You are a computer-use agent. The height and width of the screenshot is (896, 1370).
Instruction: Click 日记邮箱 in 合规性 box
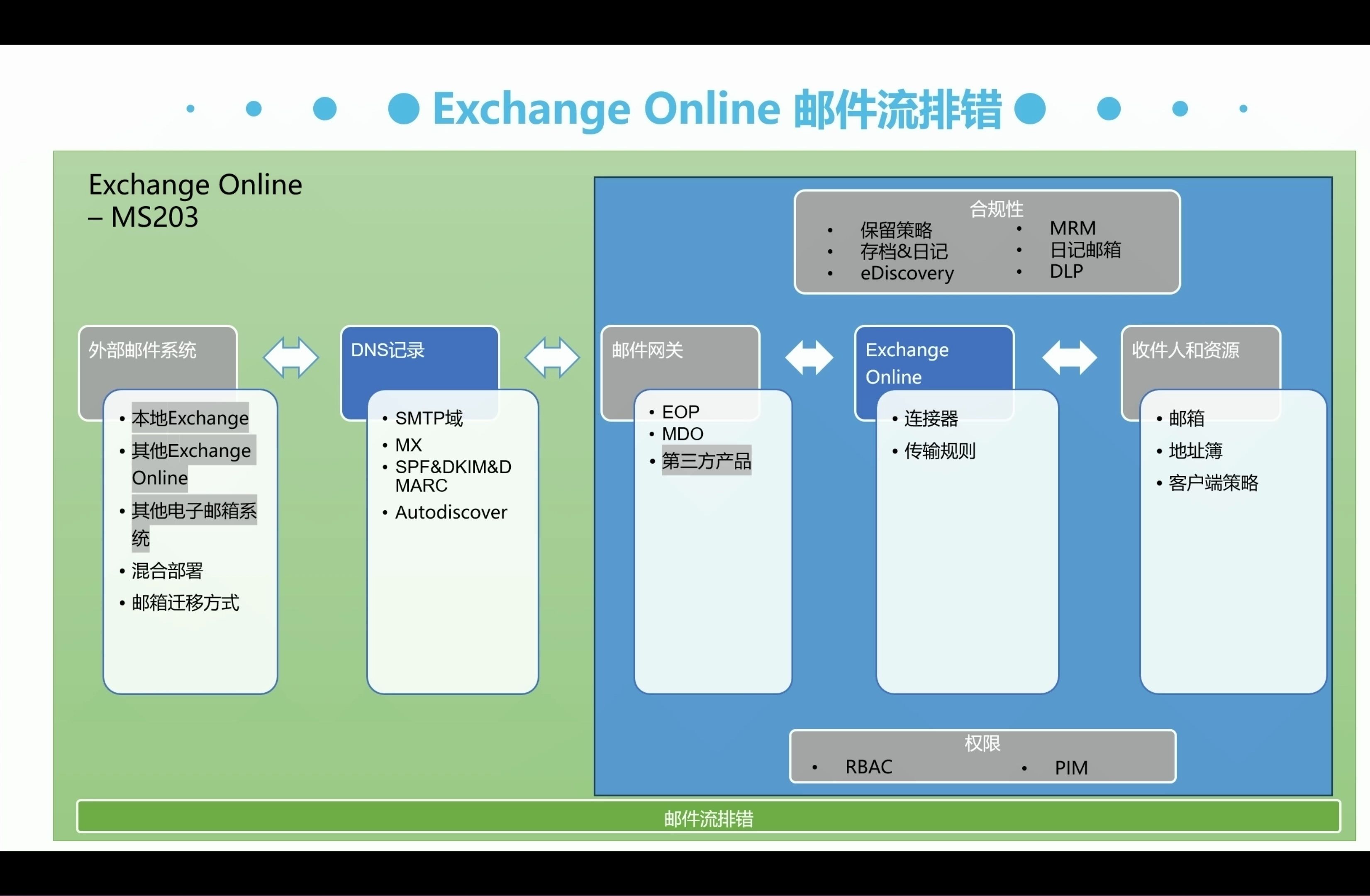click(1085, 250)
